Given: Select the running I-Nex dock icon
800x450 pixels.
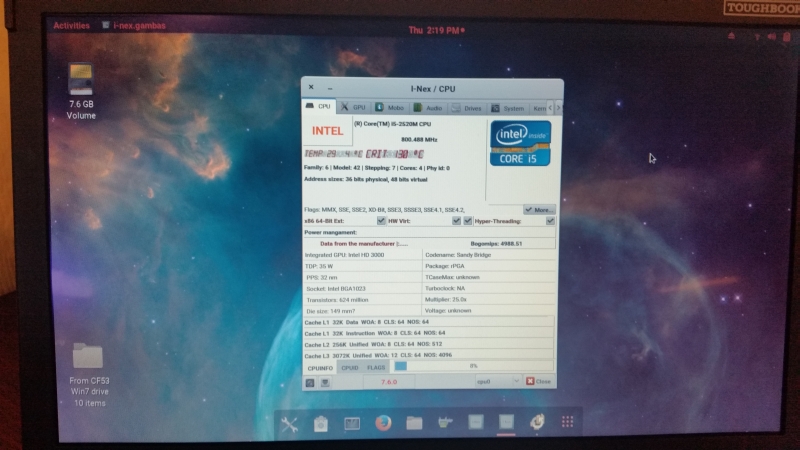Looking at the screenshot, I should pos(506,422).
